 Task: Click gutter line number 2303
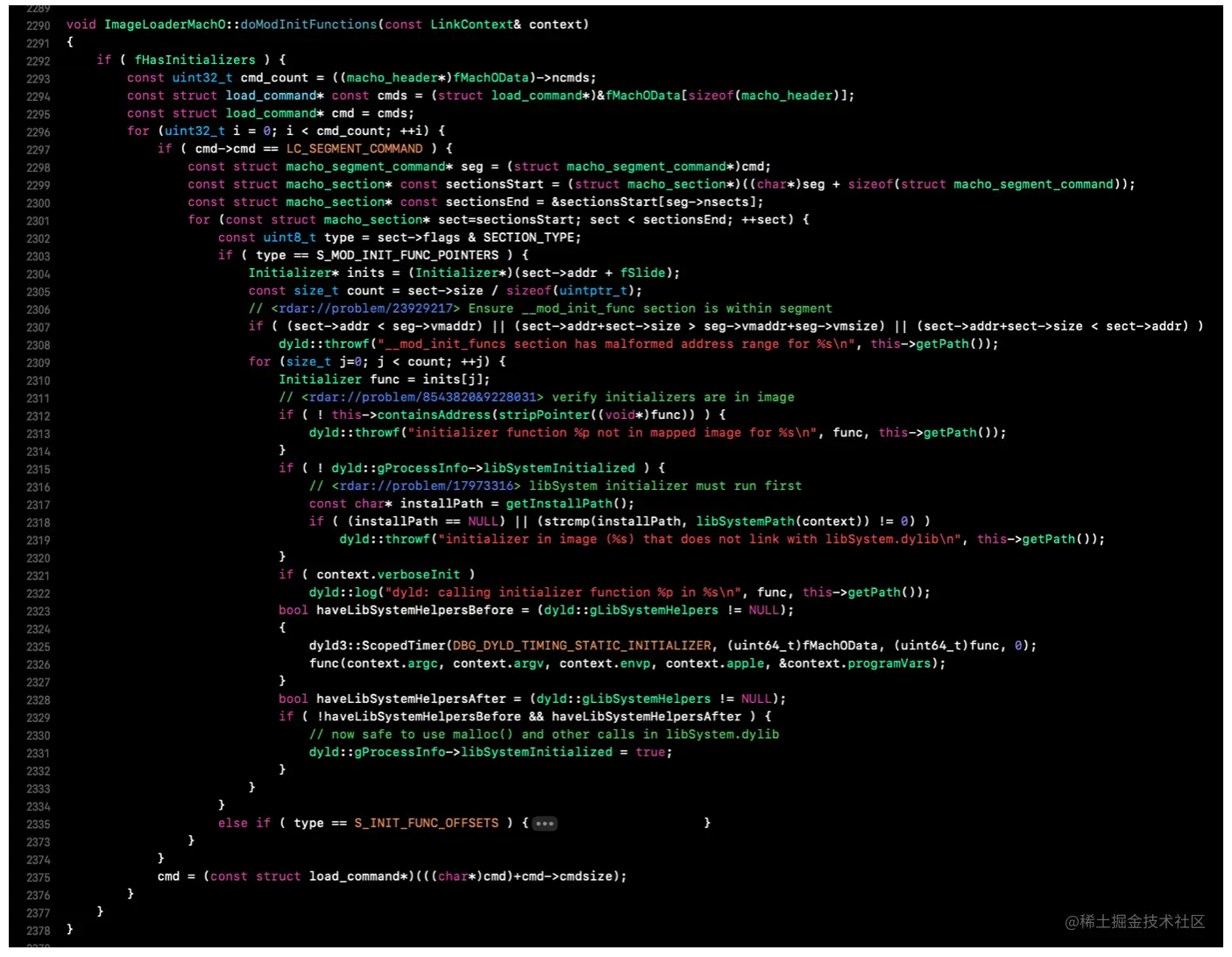coord(39,257)
